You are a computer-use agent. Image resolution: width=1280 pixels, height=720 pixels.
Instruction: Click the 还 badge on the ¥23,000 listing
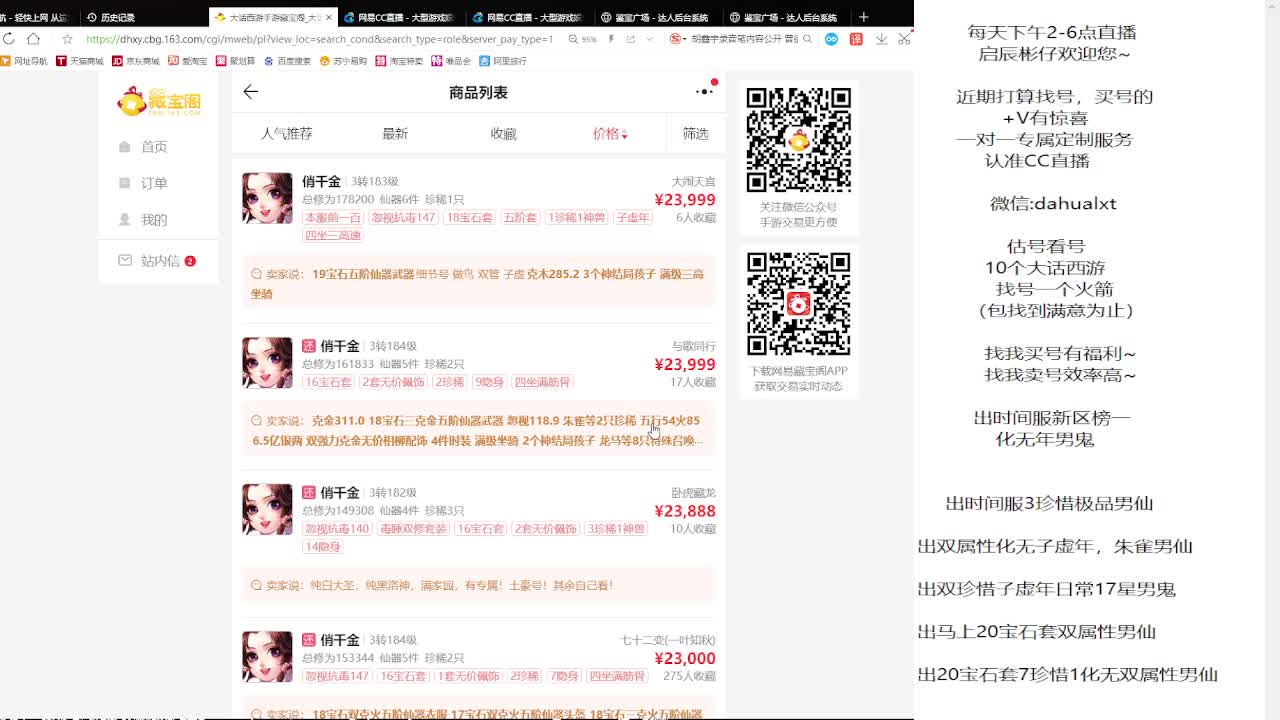click(309, 640)
